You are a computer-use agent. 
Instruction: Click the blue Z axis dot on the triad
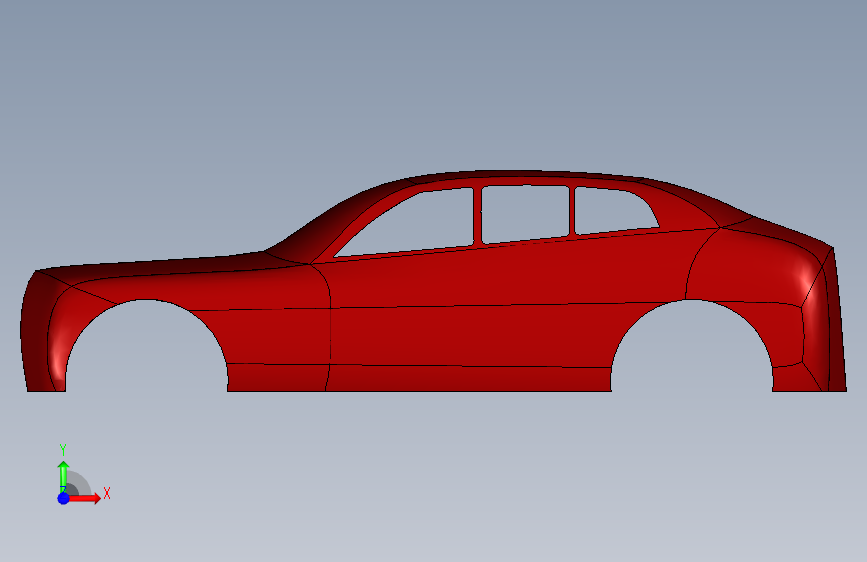click(x=63, y=498)
